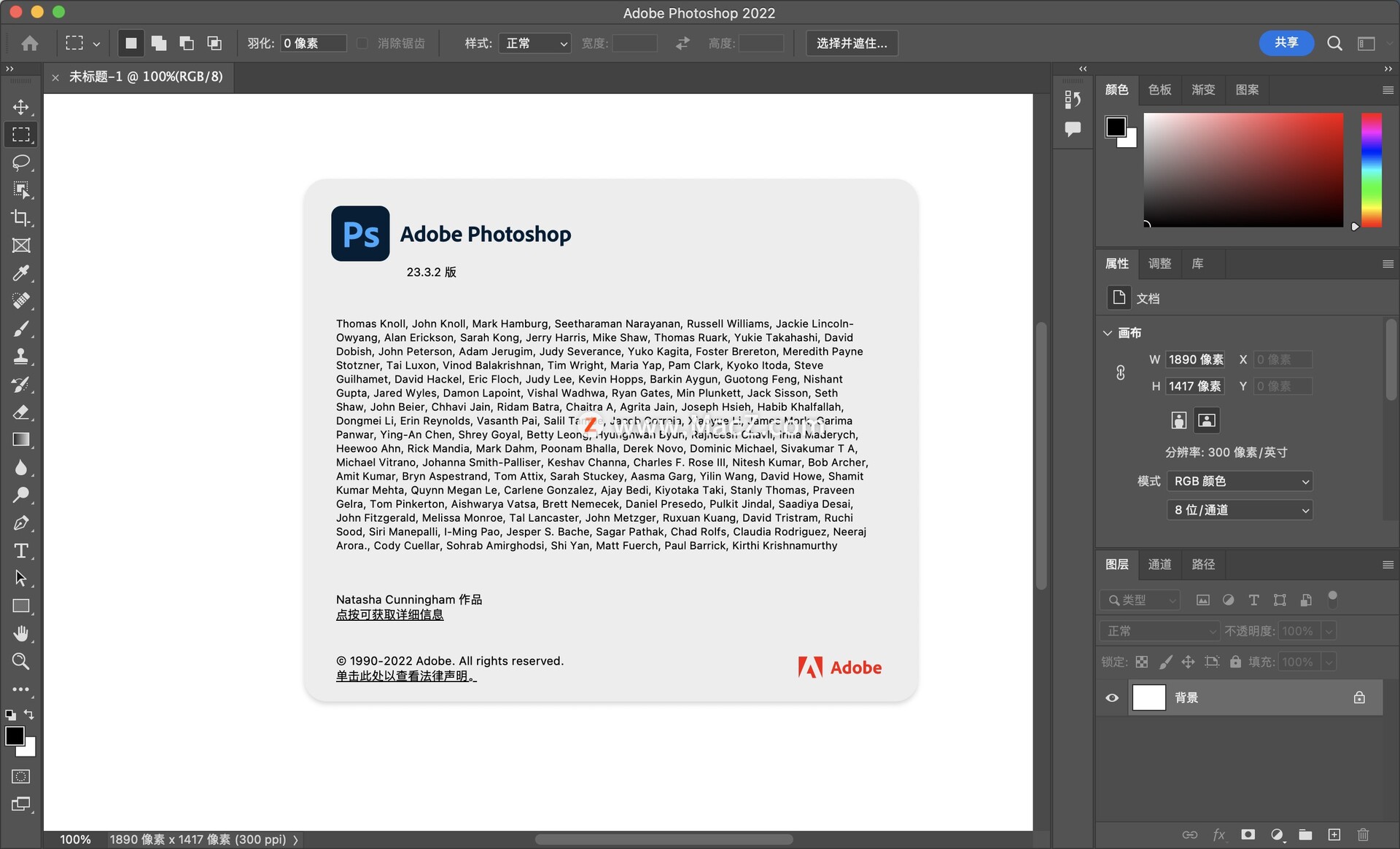The width and height of the screenshot is (1400, 849).
Task: Choose New Selection mode button
Action: point(131,43)
